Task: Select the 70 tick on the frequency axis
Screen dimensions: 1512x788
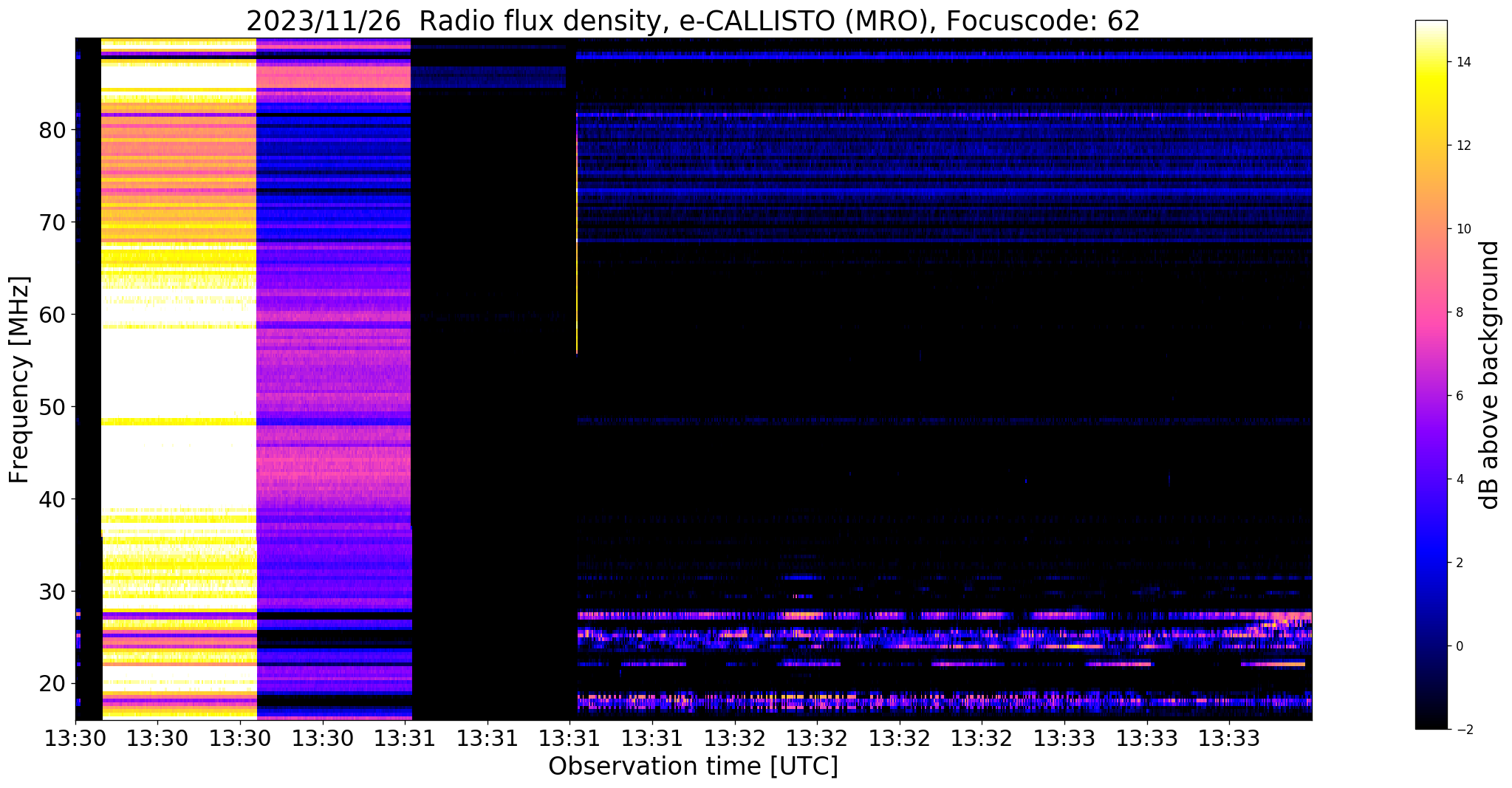Action: pyautogui.click(x=53, y=223)
